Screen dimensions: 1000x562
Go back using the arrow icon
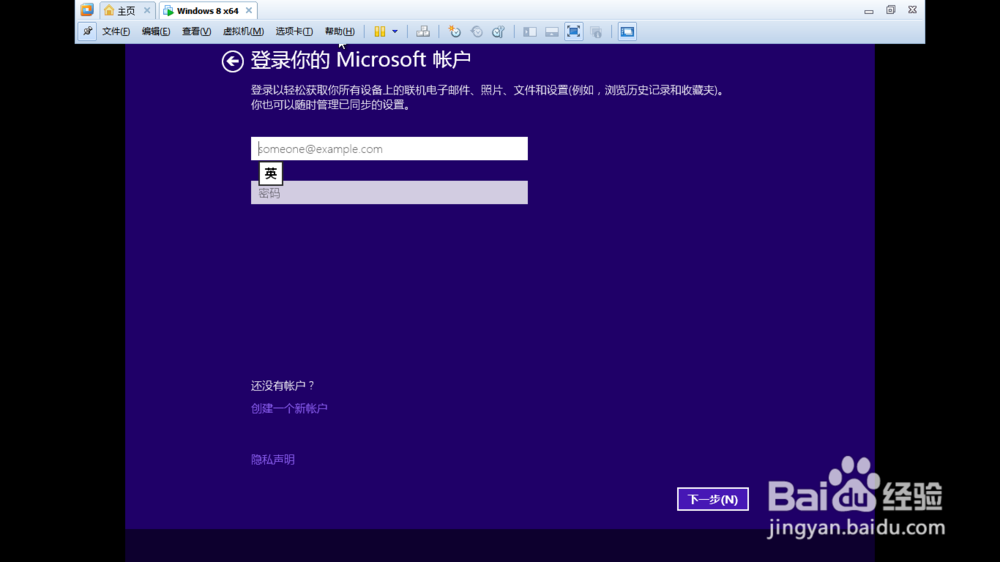[x=233, y=61]
